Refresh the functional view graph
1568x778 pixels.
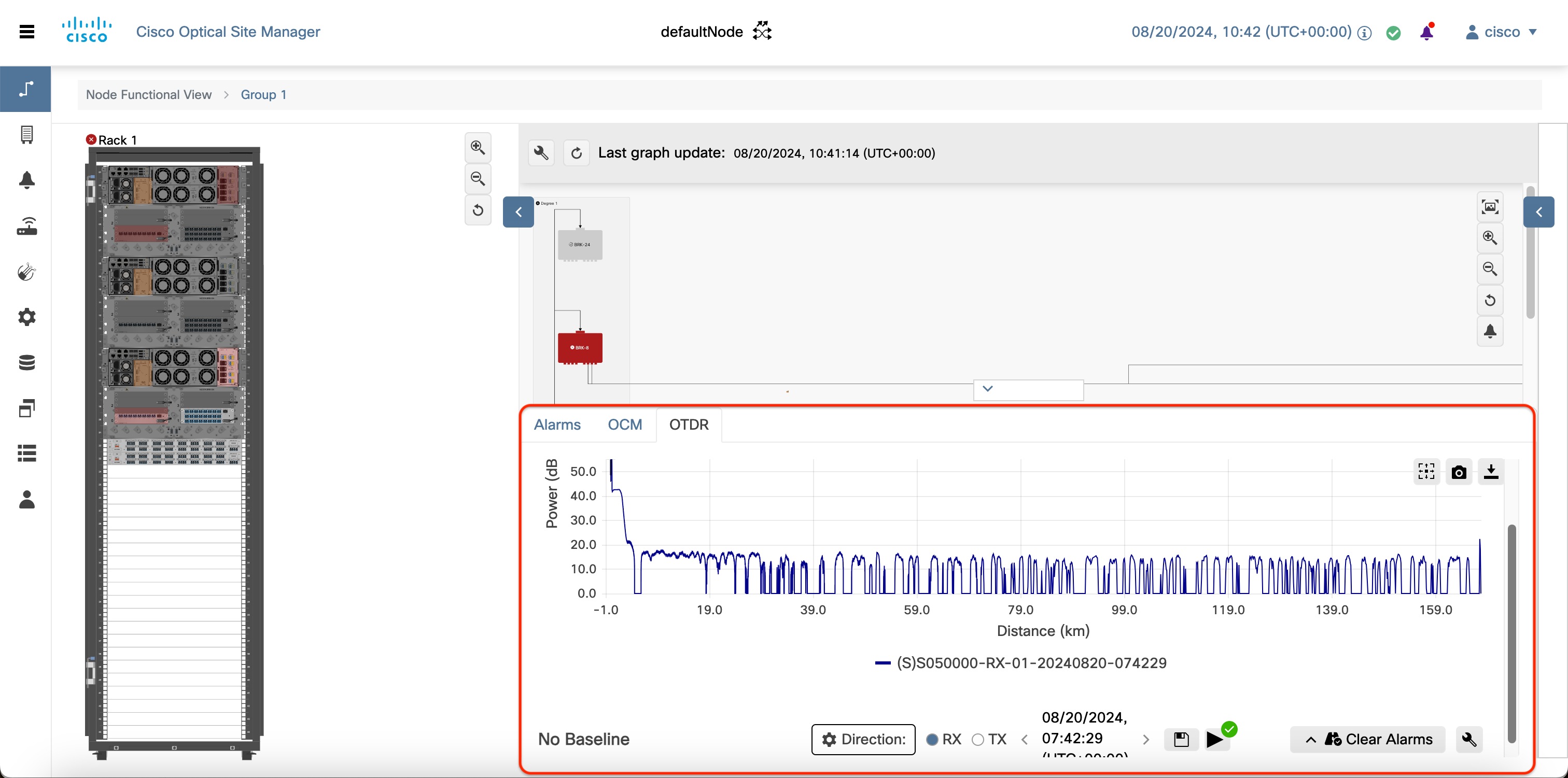577,153
